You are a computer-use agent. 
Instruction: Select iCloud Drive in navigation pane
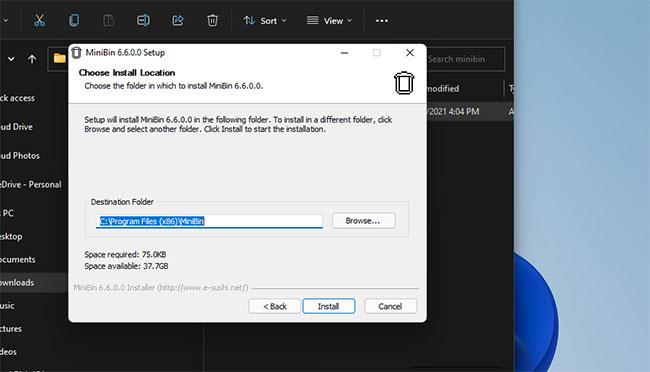tap(16, 127)
